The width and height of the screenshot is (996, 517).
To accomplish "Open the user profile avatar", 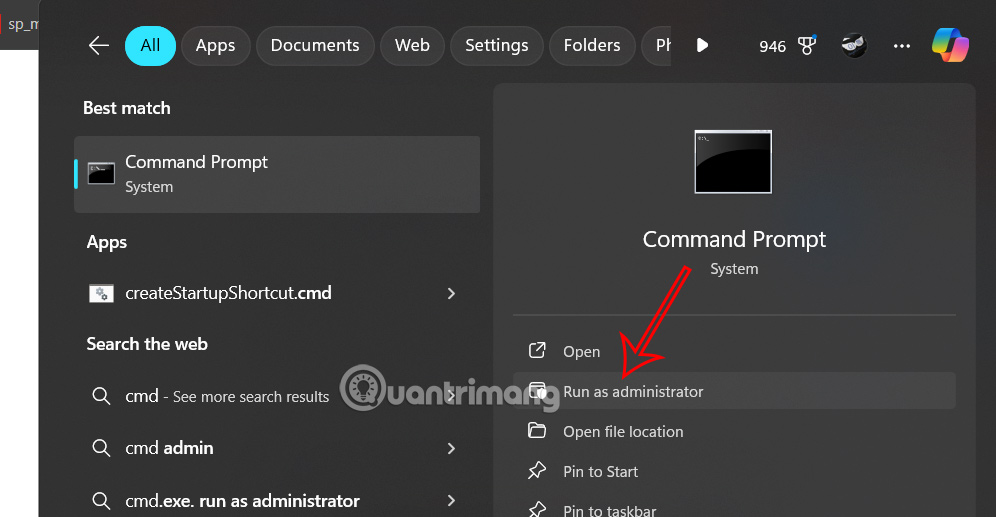I will click(854, 46).
